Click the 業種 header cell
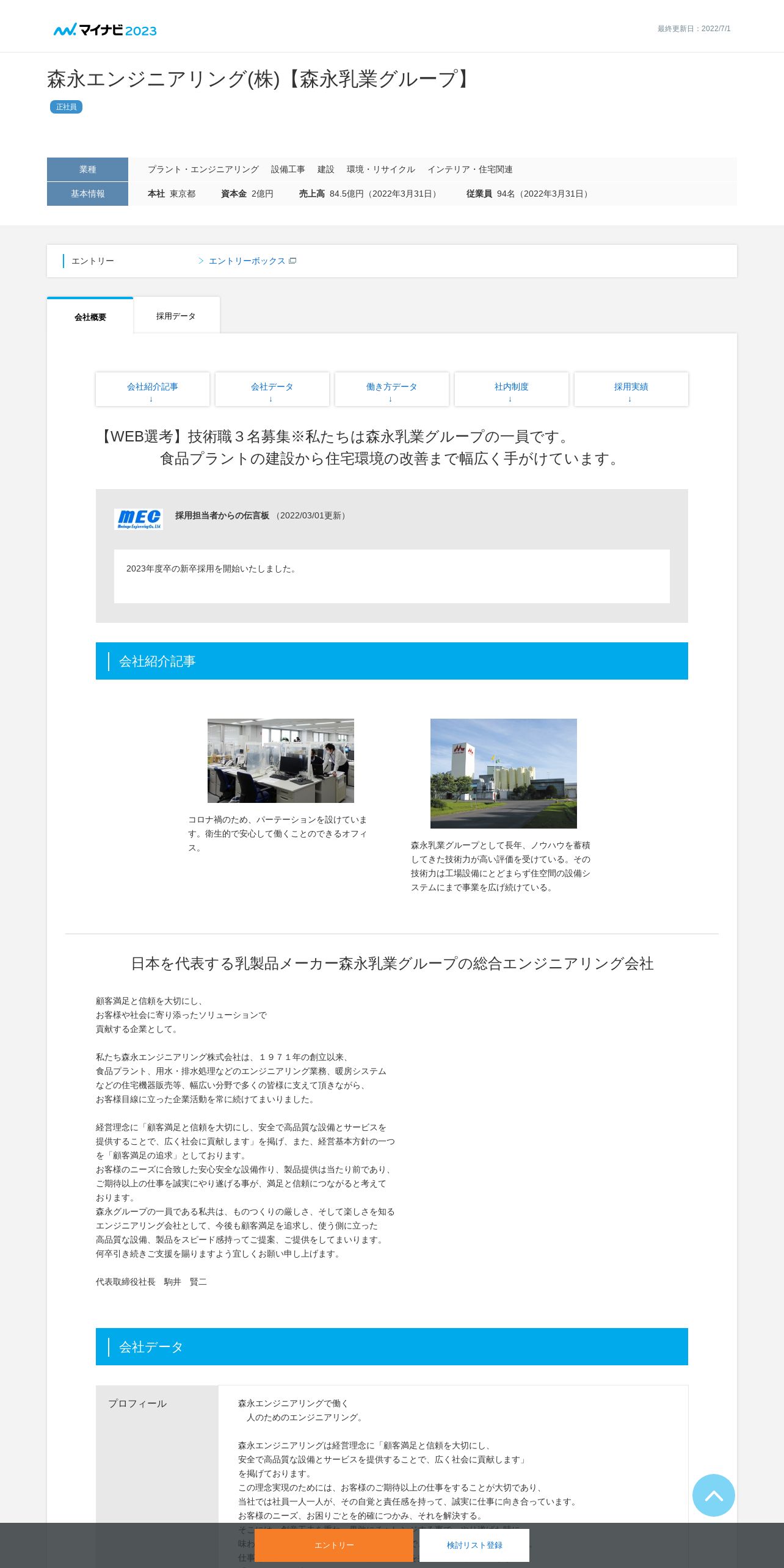This screenshot has height=1568, width=784. pyautogui.click(x=87, y=169)
